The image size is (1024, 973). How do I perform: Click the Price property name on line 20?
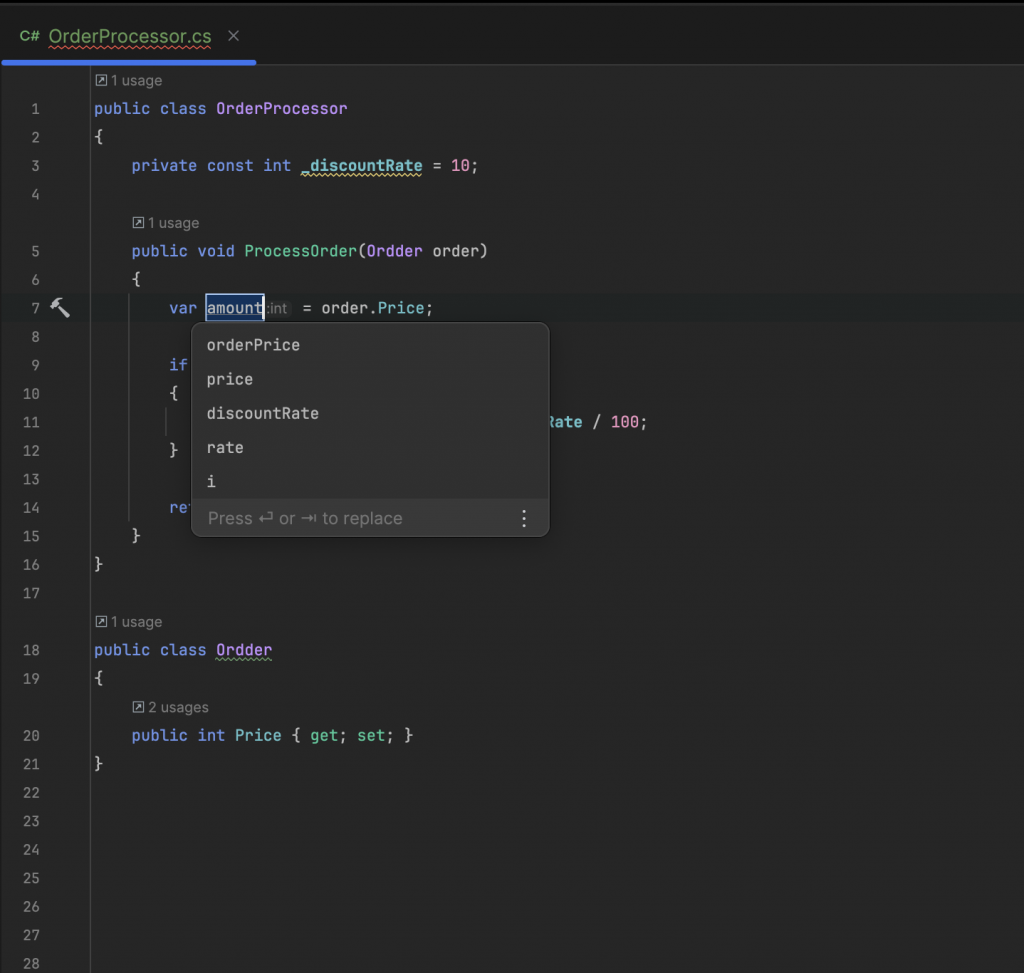(258, 736)
